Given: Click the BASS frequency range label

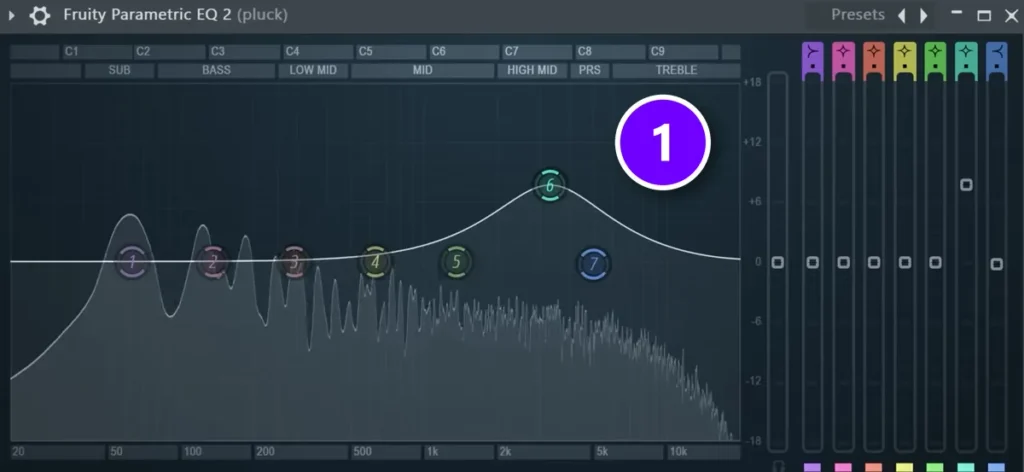Looking at the screenshot, I should tap(216, 71).
